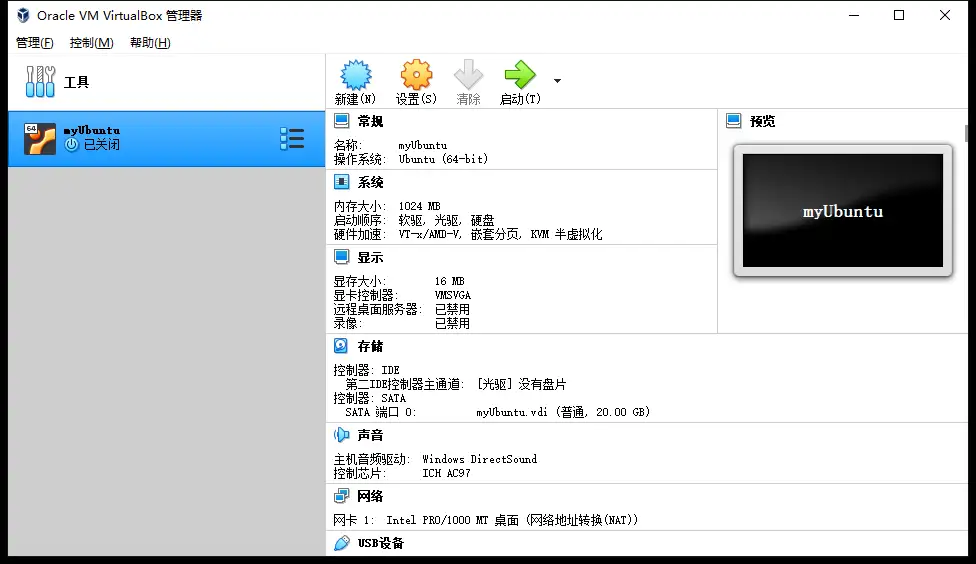976x564 pixels.
Task: Open Settings (设置) gear icon
Action: coord(416,76)
